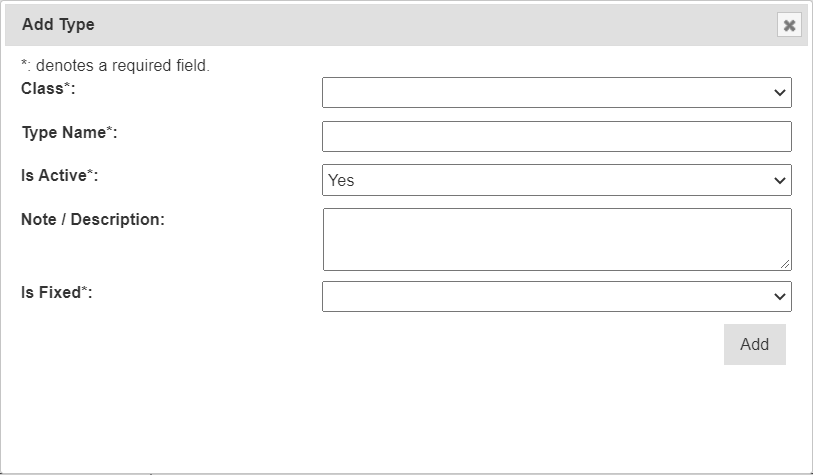This screenshot has height=475, width=813.
Task: Click the Add Type title text
Action: (58, 24)
